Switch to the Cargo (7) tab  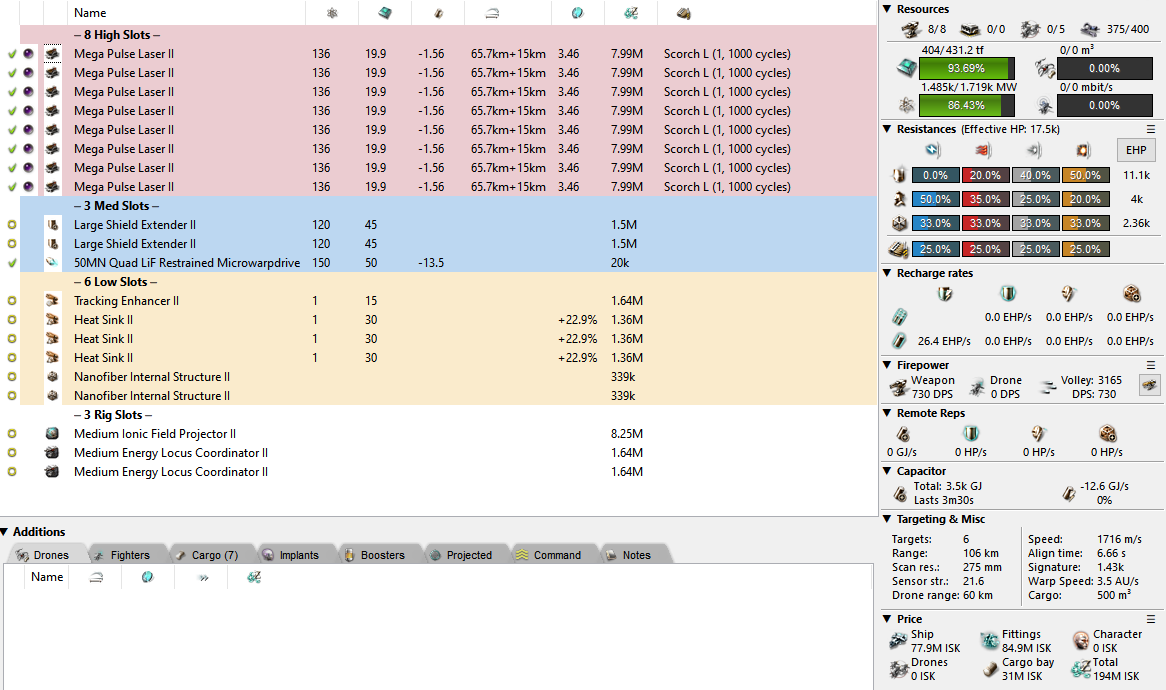pyautogui.click(x=206, y=555)
